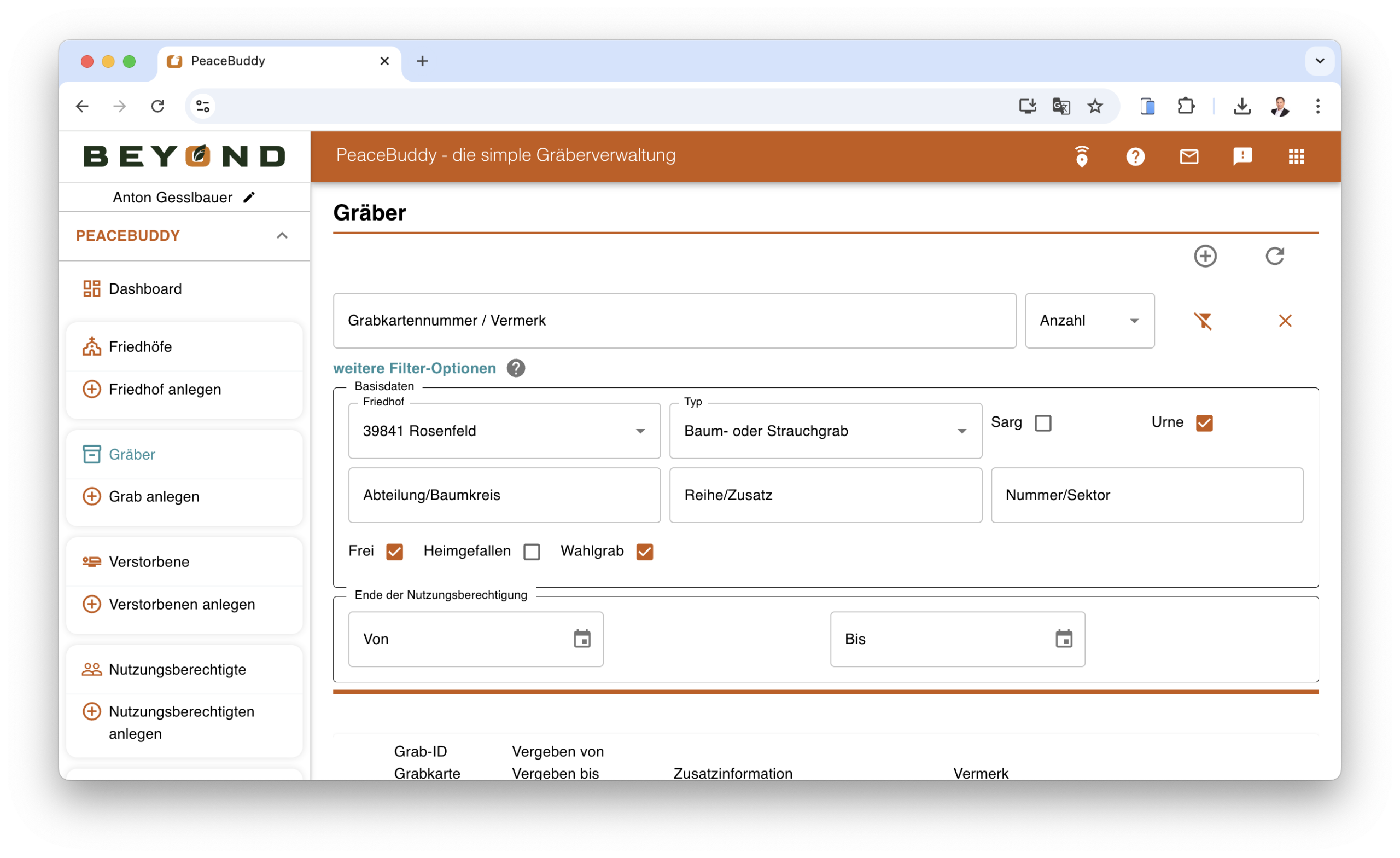Click the feedback speech bubble icon

pyautogui.click(x=1242, y=156)
